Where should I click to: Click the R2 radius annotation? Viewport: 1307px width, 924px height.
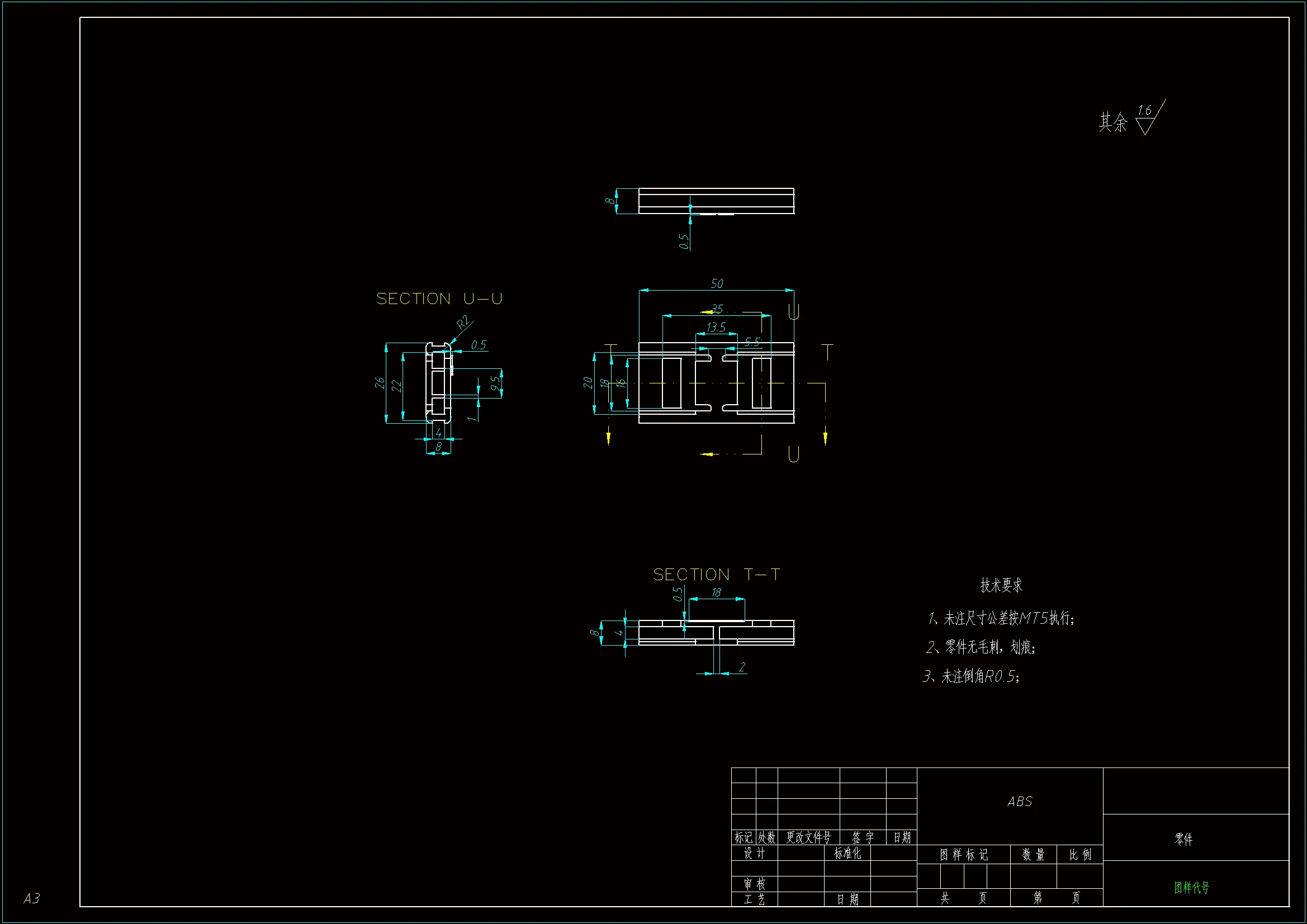[x=464, y=323]
